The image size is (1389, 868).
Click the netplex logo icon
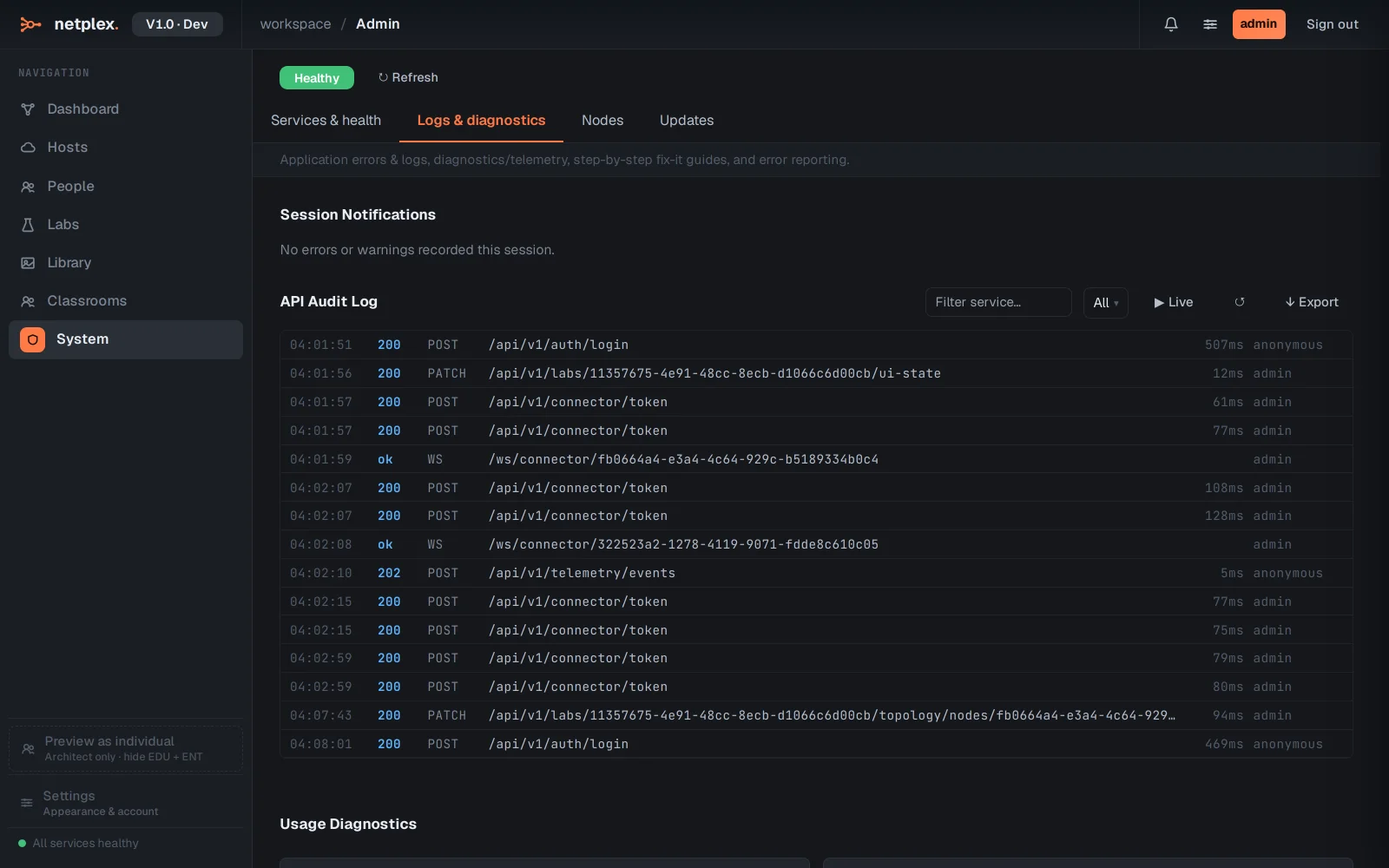pyautogui.click(x=30, y=24)
